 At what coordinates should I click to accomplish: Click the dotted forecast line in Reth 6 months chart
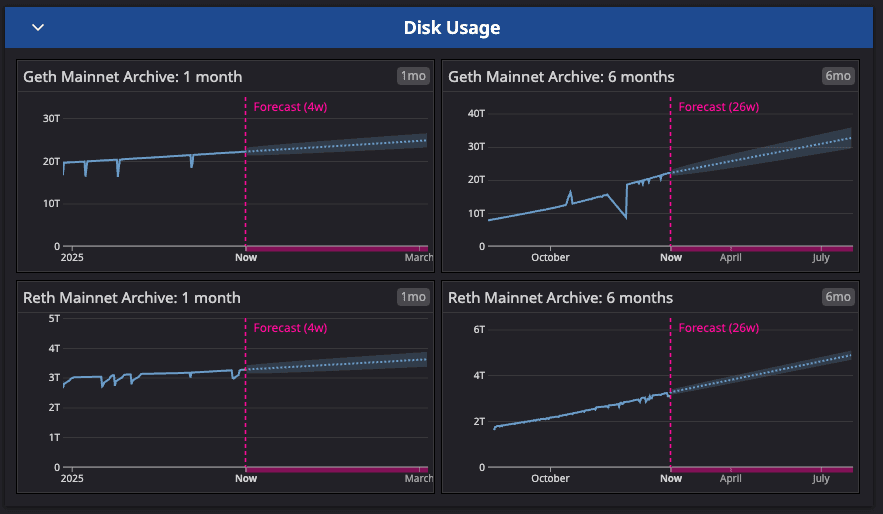(x=761, y=373)
